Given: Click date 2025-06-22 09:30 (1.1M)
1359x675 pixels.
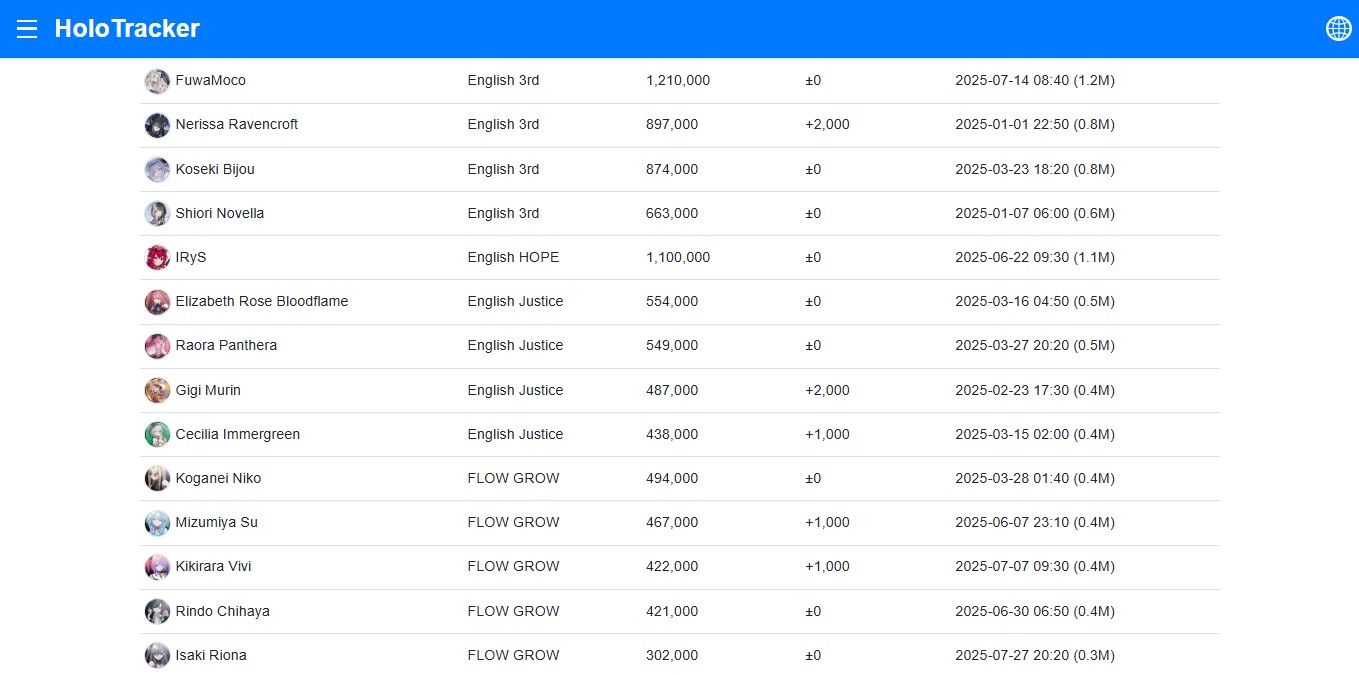Looking at the screenshot, I should (1035, 257).
